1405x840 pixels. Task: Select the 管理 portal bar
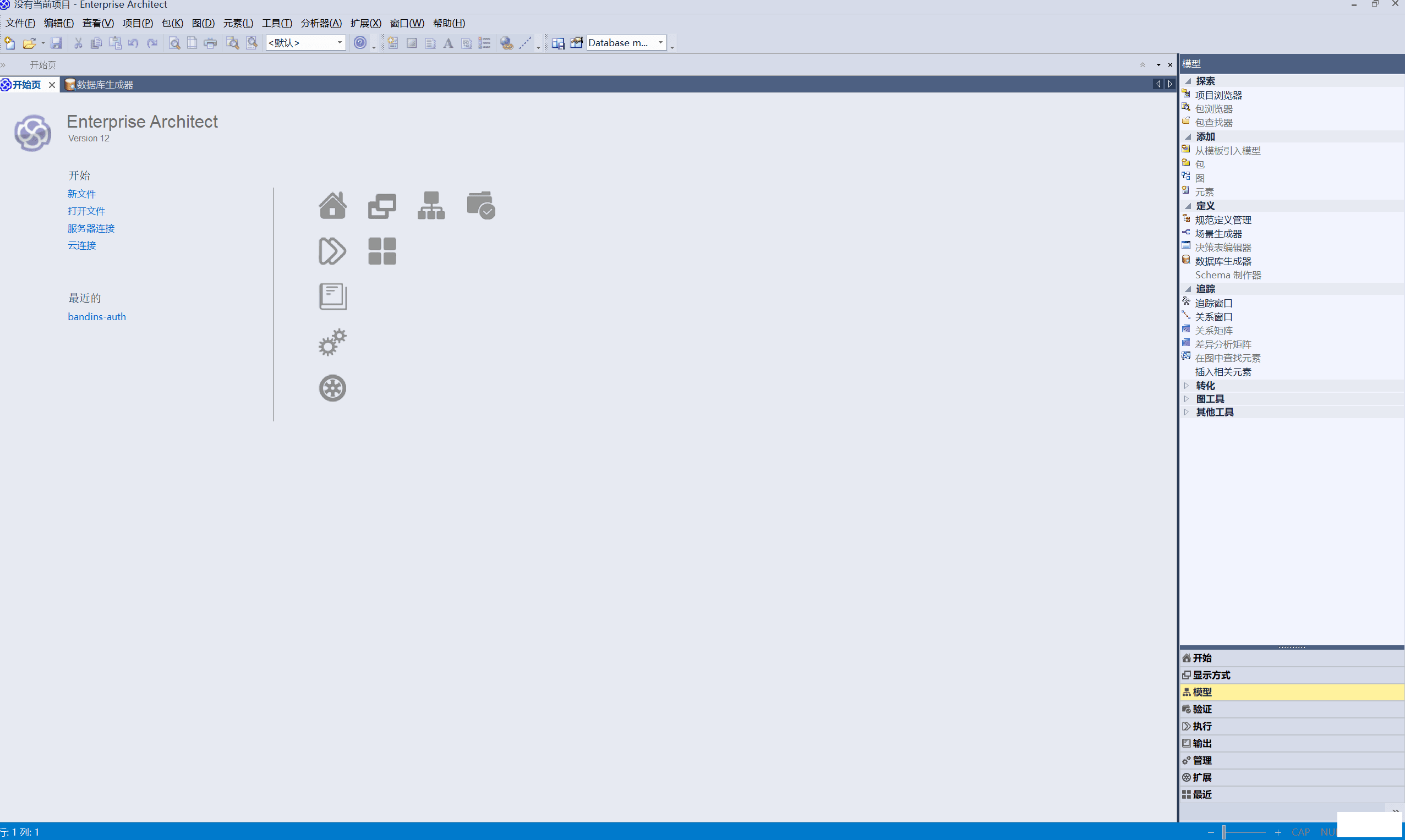(x=1292, y=760)
